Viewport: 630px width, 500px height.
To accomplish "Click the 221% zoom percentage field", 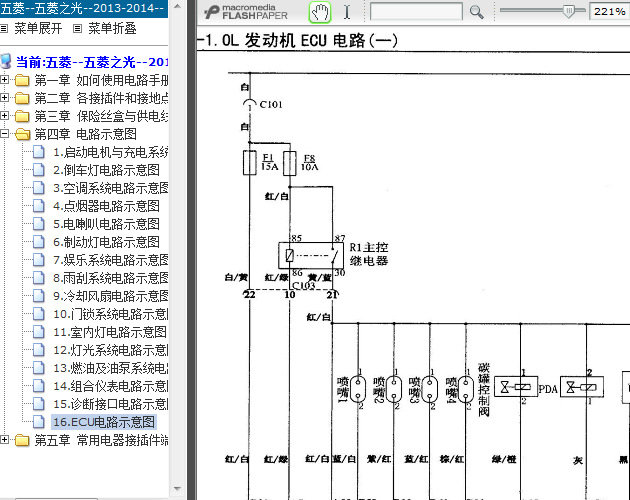I will pos(609,11).
